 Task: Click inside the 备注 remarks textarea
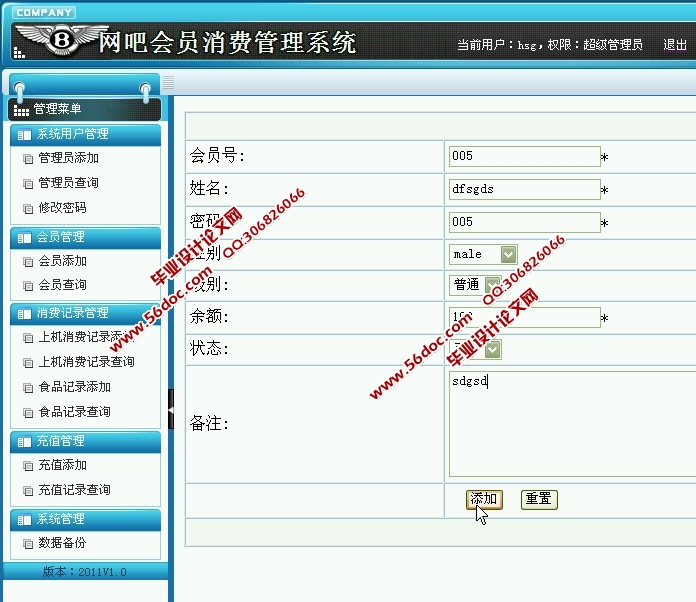coord(573,424)
